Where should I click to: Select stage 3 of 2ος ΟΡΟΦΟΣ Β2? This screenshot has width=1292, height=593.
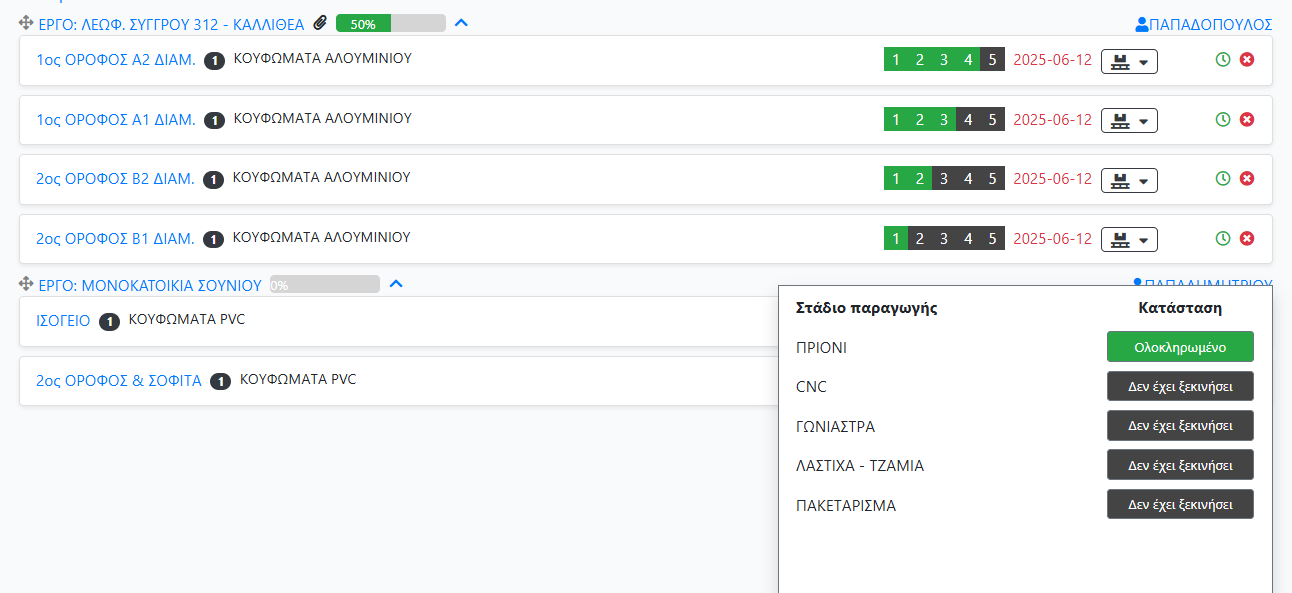pos(944,179)
